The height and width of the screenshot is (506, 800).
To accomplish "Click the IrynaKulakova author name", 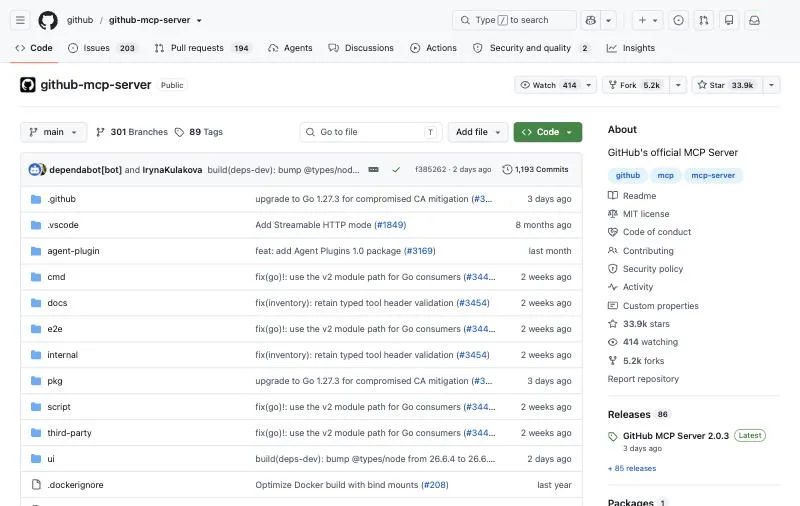I will coord(172,169).
